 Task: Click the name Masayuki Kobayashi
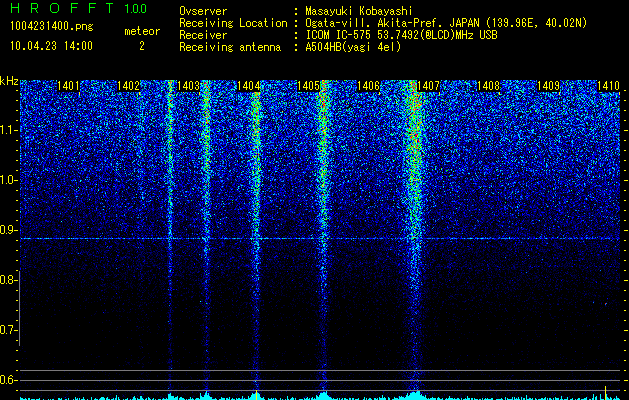coord(359,12)
